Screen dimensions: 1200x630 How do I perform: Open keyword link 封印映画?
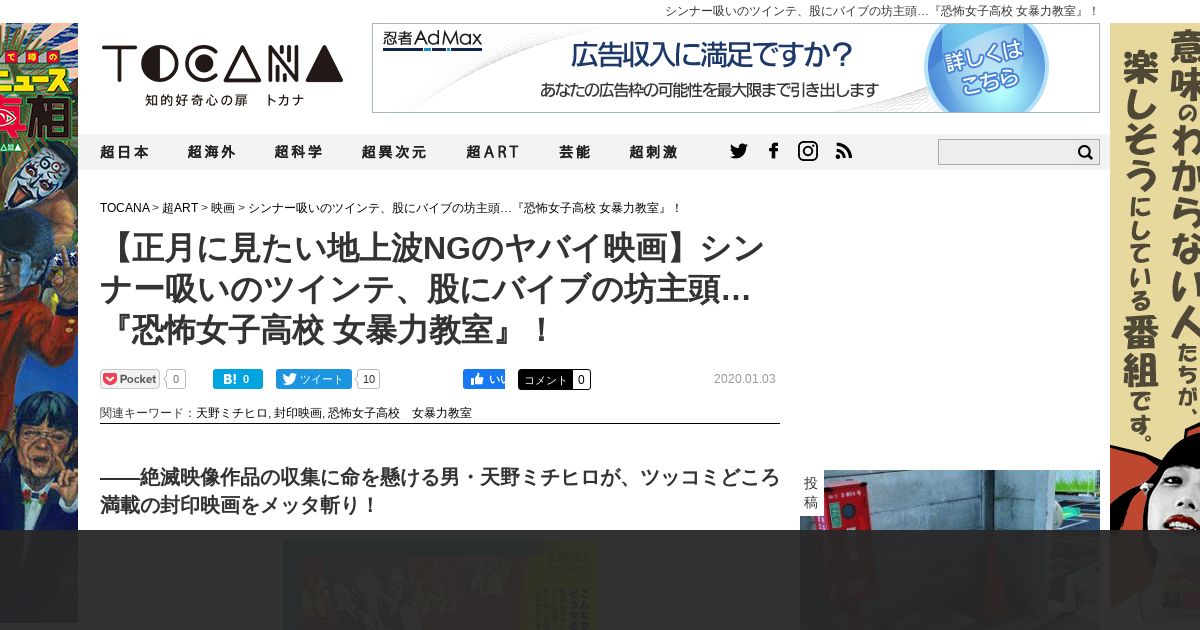[x=298, y=413]
